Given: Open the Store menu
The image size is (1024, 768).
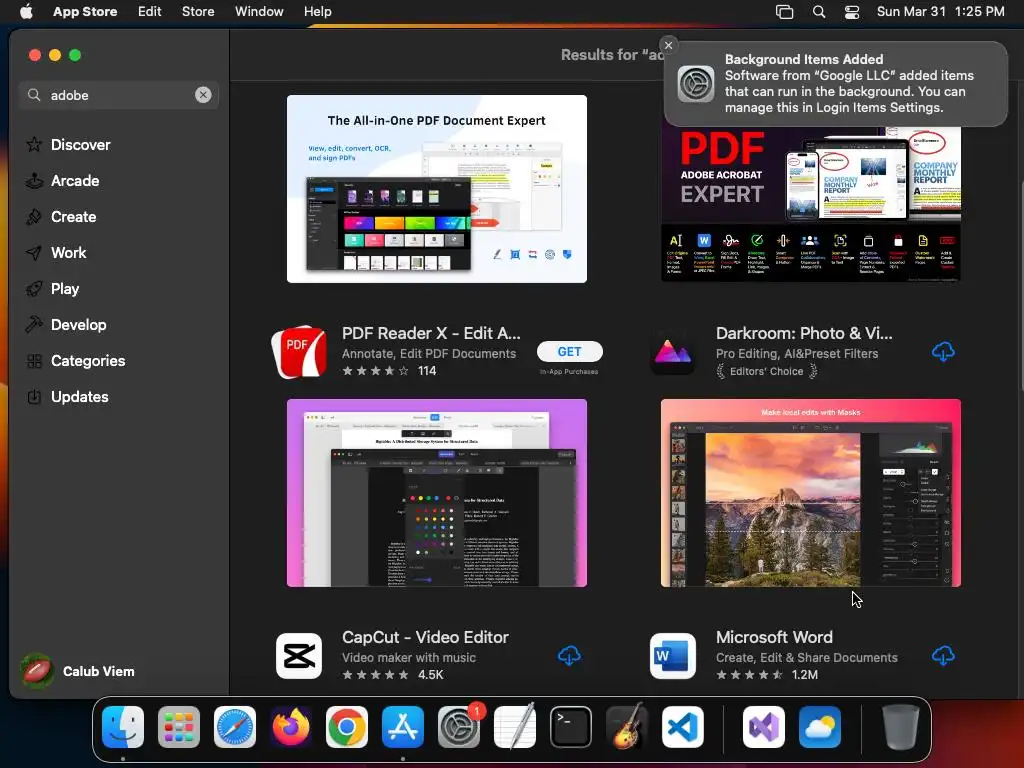Looking at the screenshot, I should tap(198, 12).
